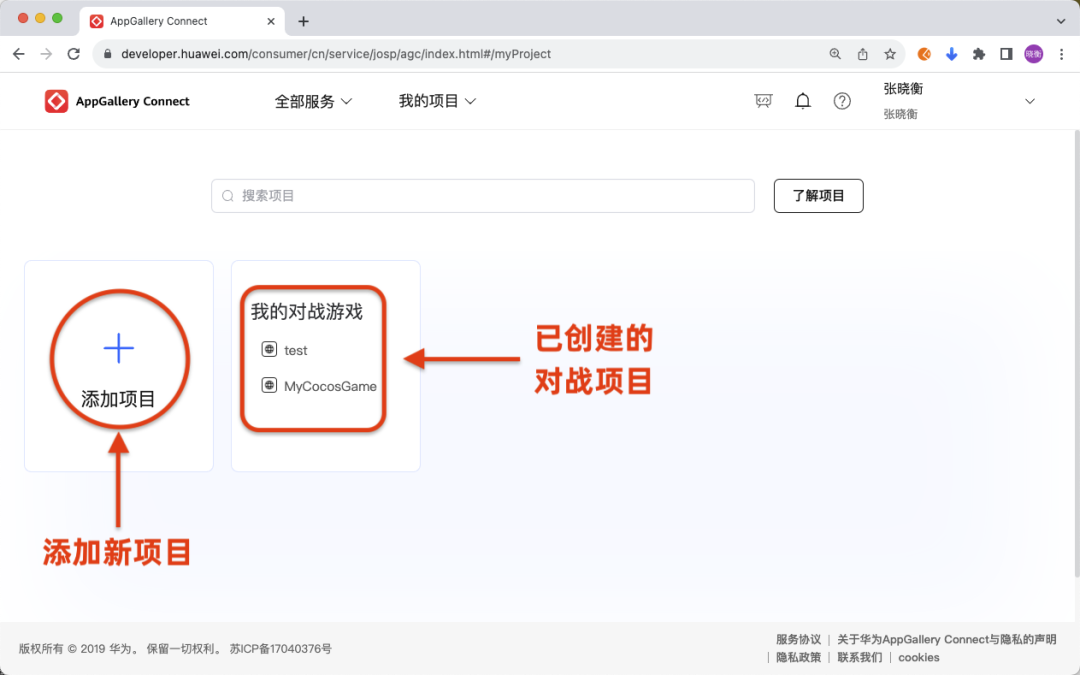This screenshot has height=675, width=1080.
Task: Bookmark this page with star icon
Action: [890, 54]
